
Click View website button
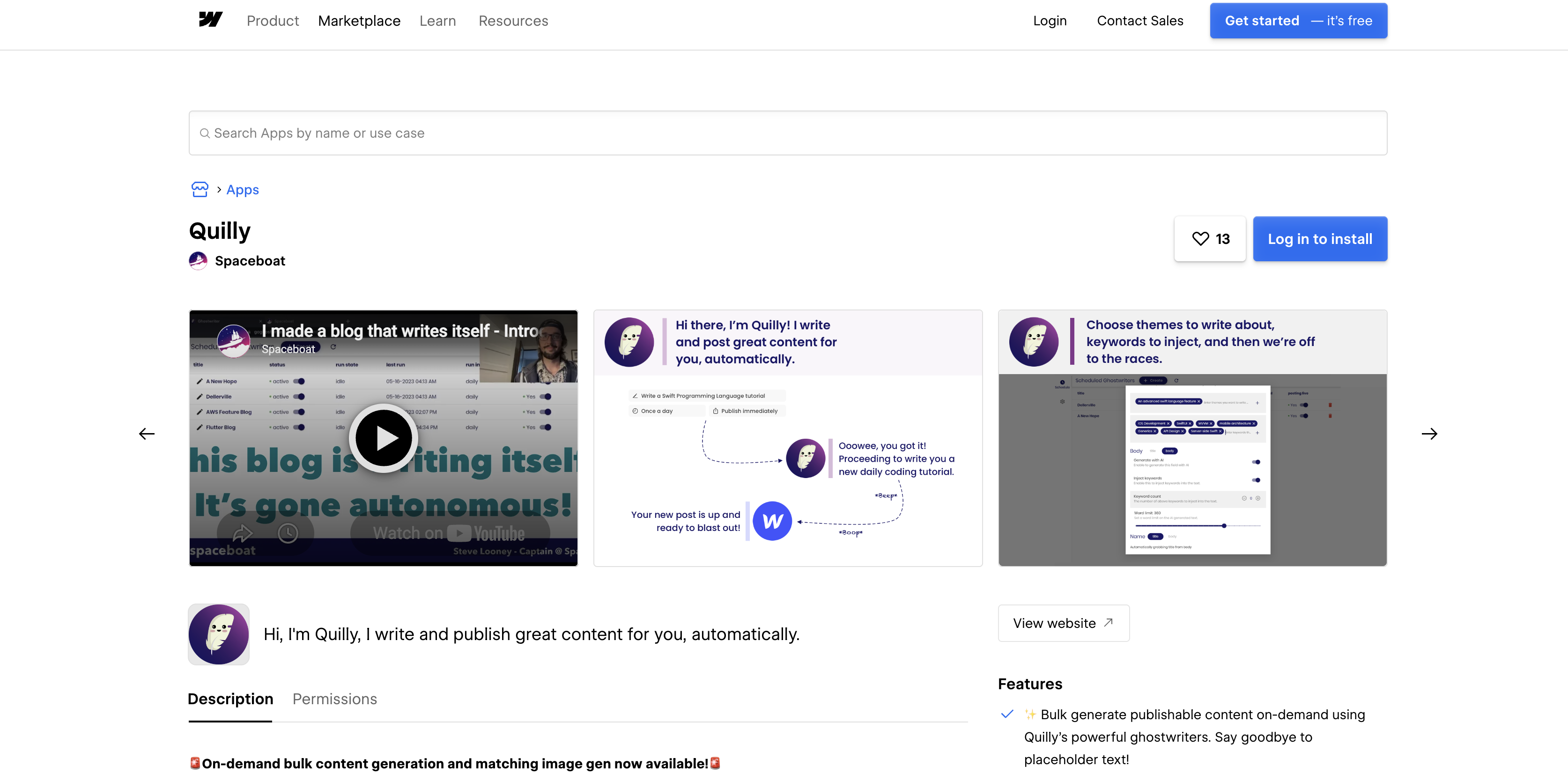1064,623
